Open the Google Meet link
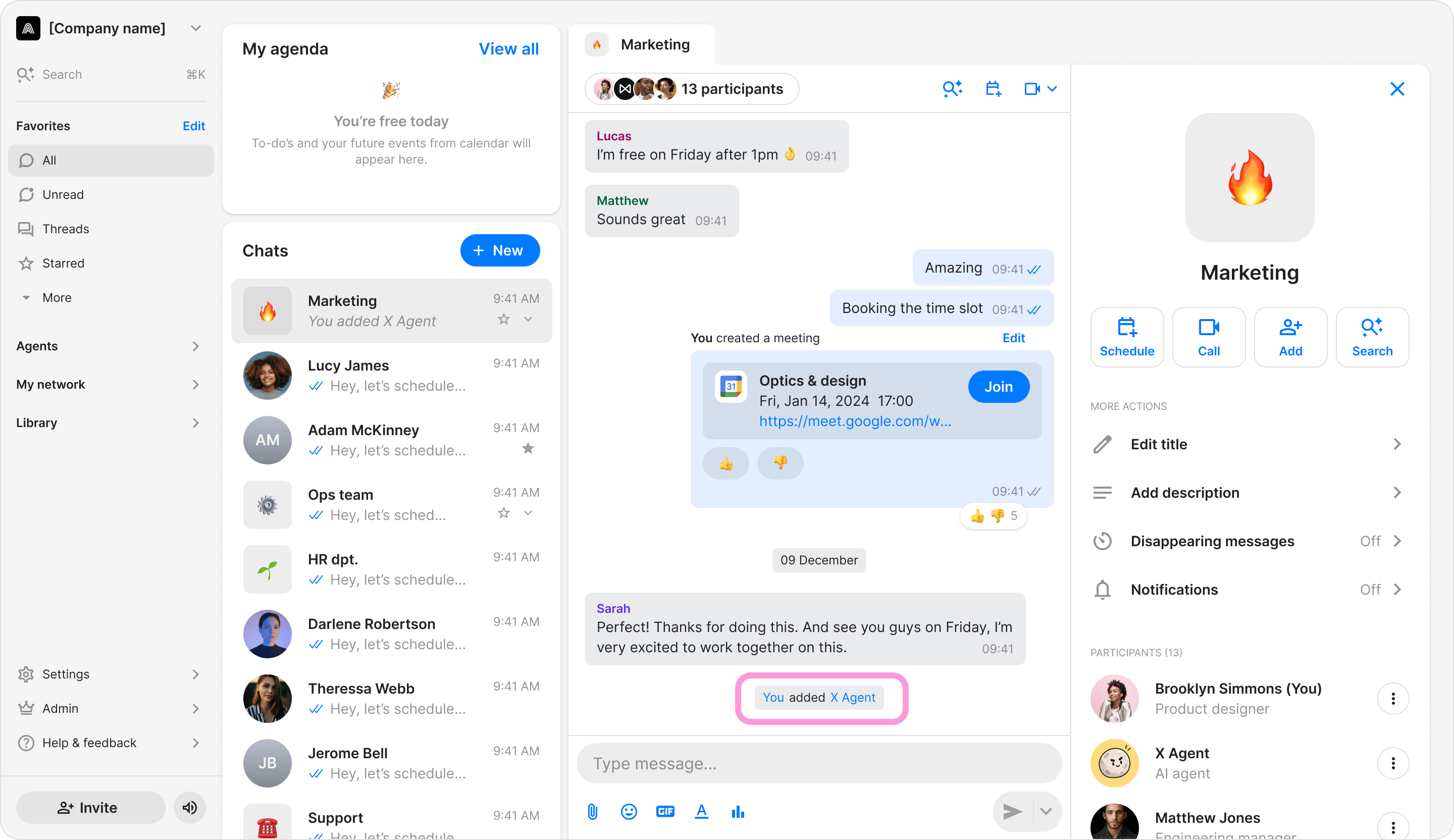 click(x=855, y=421)
